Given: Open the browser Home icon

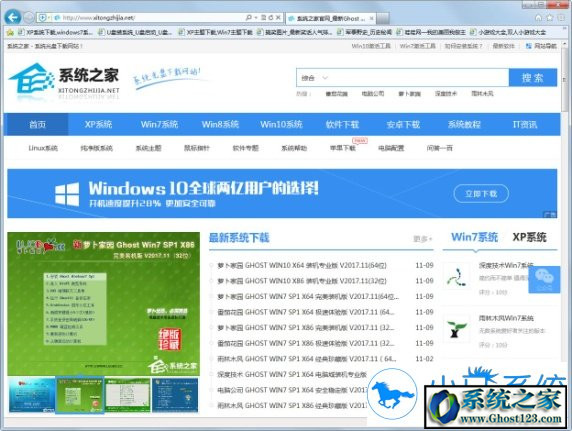Looking at the screenshot, I should click(x=538, y=18).
